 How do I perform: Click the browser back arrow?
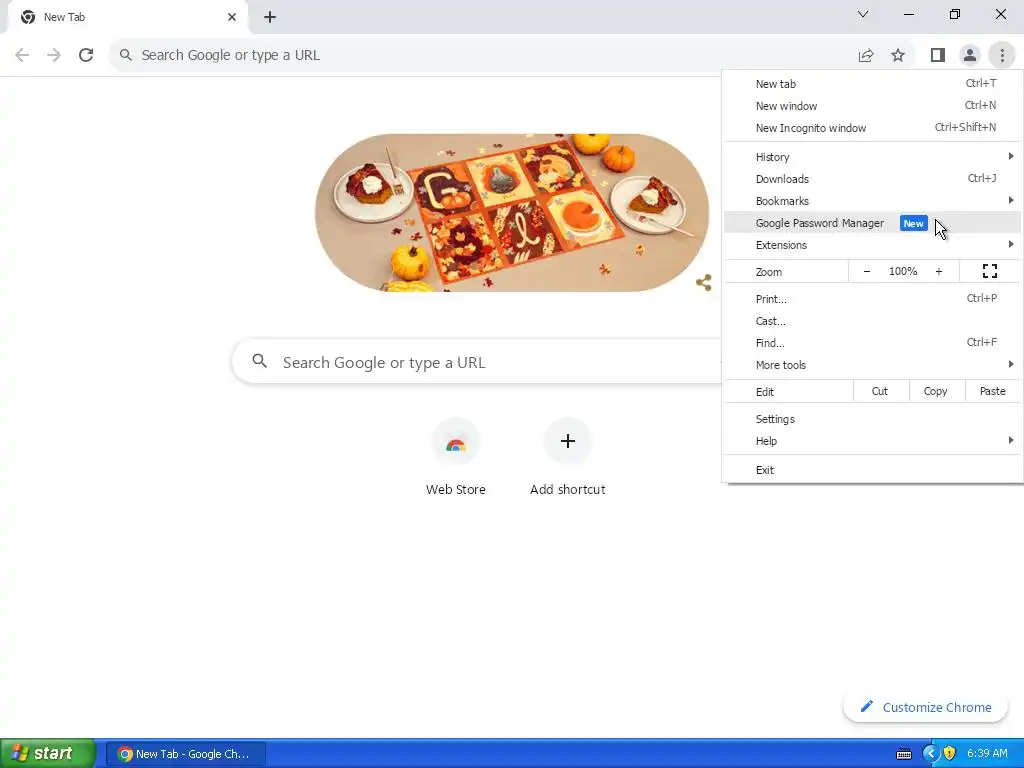[22, 55]
